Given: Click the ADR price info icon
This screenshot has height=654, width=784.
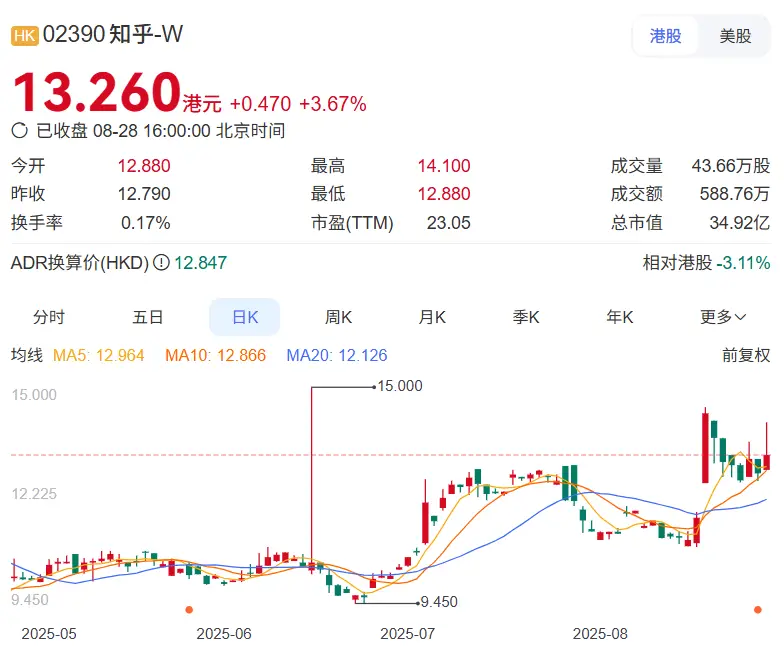Looking at the screenshot, I should click(x=161, y=262).
